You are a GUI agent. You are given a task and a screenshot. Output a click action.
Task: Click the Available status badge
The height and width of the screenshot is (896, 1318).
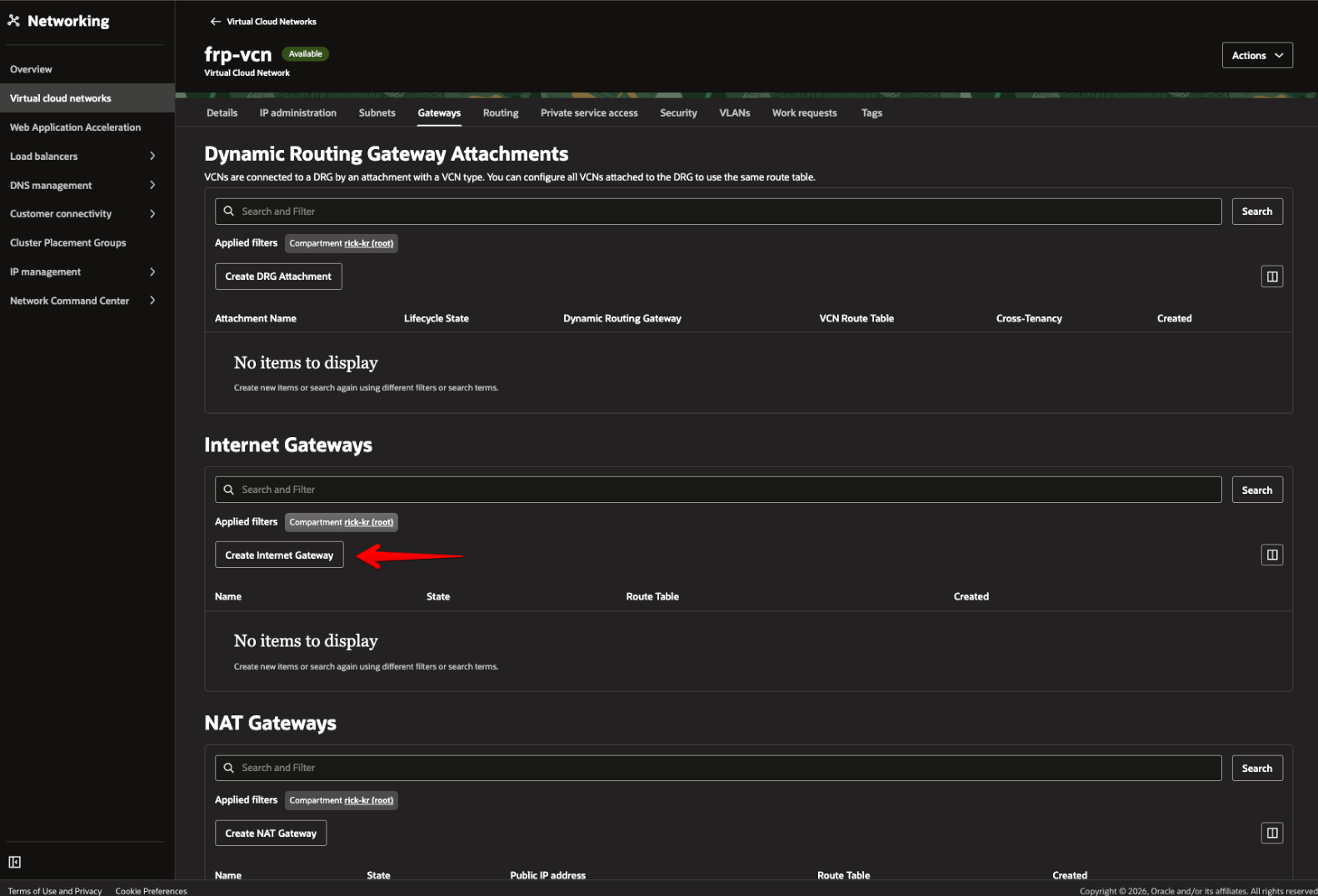point(306,54)
